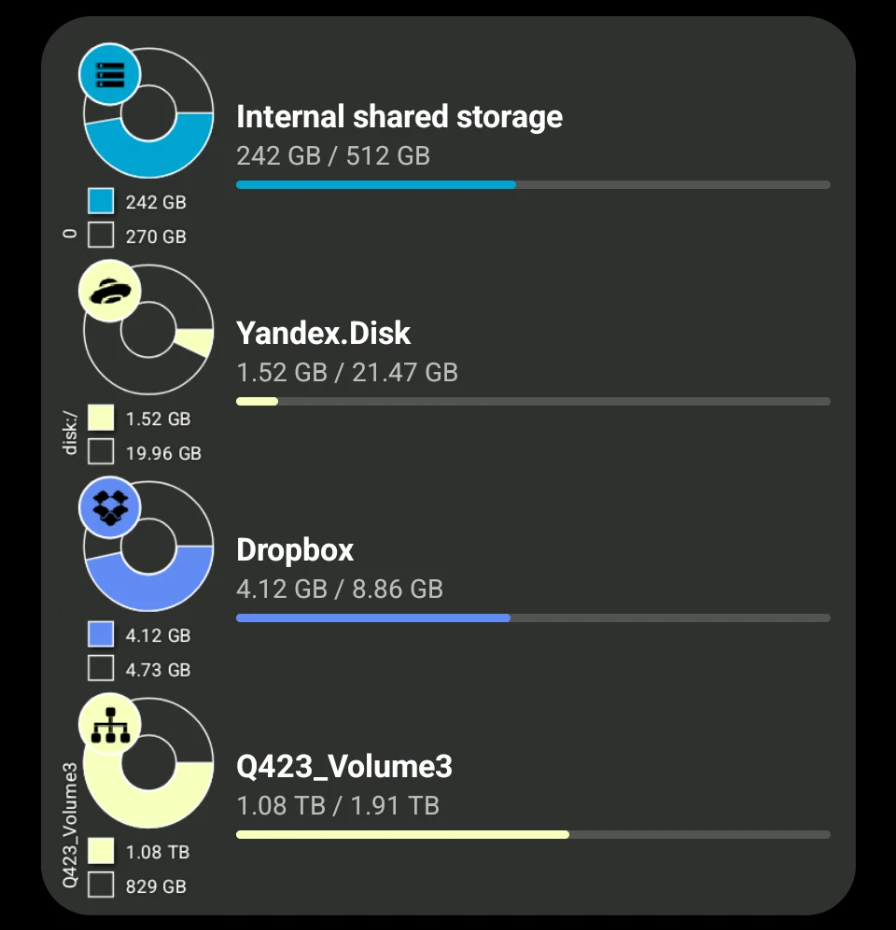Open the Q423_Volume3 donut chart

[x=148, y=763]
